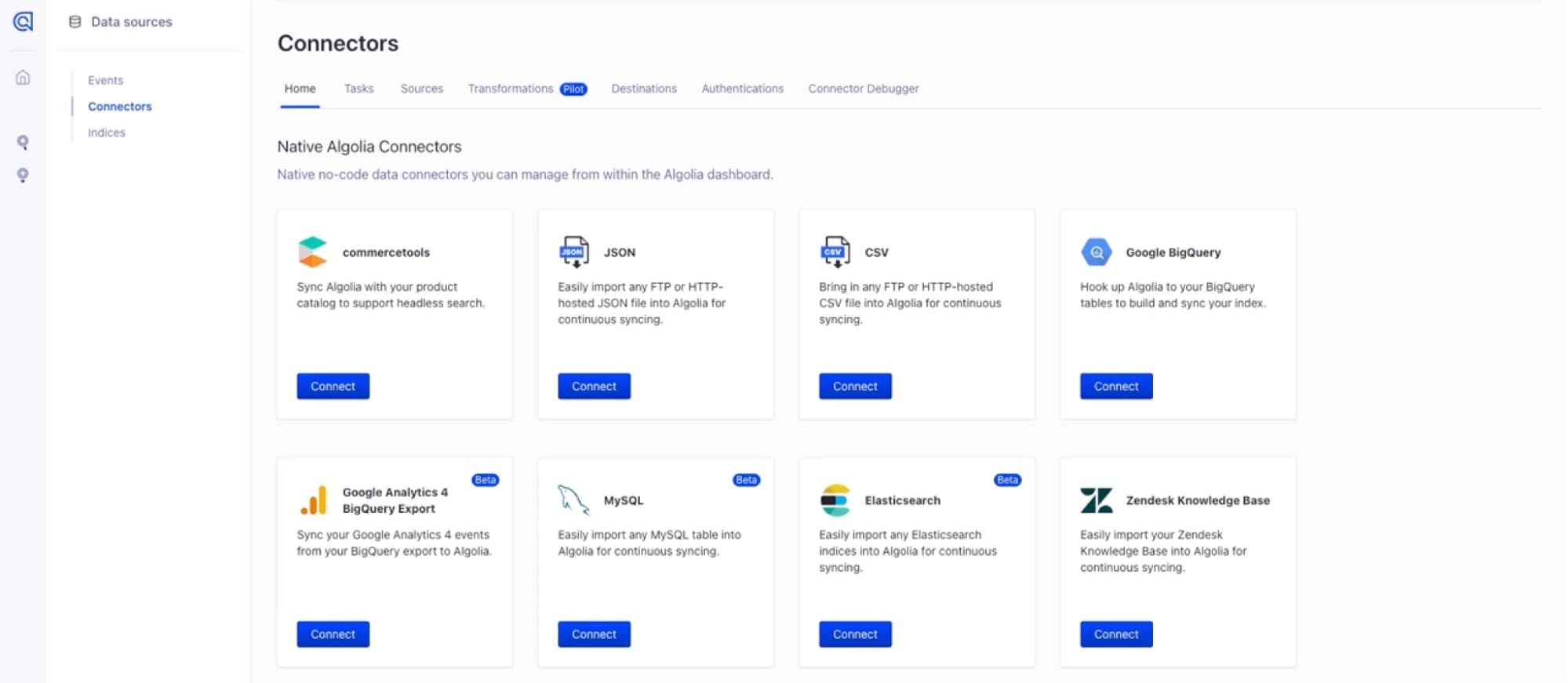Click the Algolia logo icon

coord(24,21)
